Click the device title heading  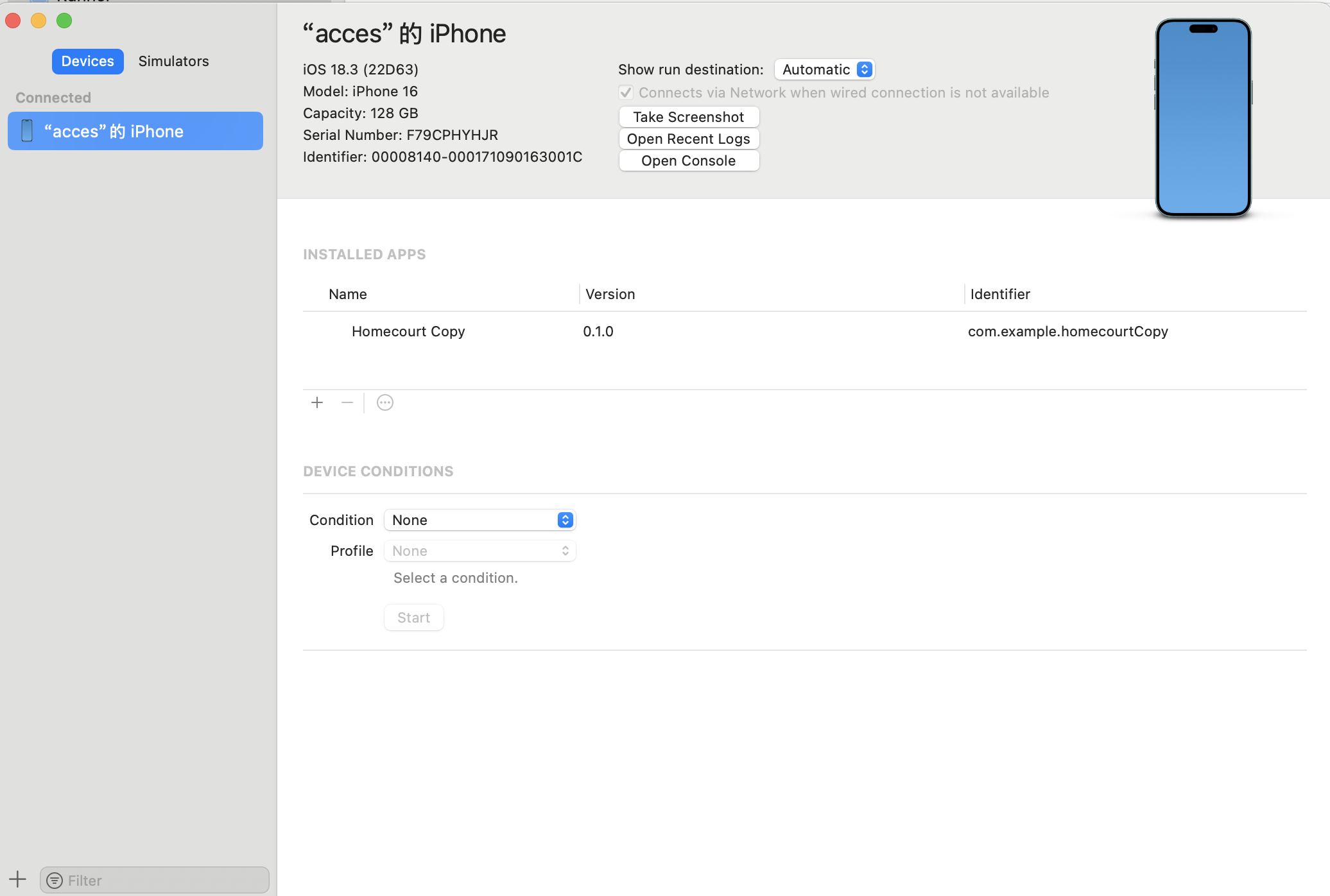[404, 33]
